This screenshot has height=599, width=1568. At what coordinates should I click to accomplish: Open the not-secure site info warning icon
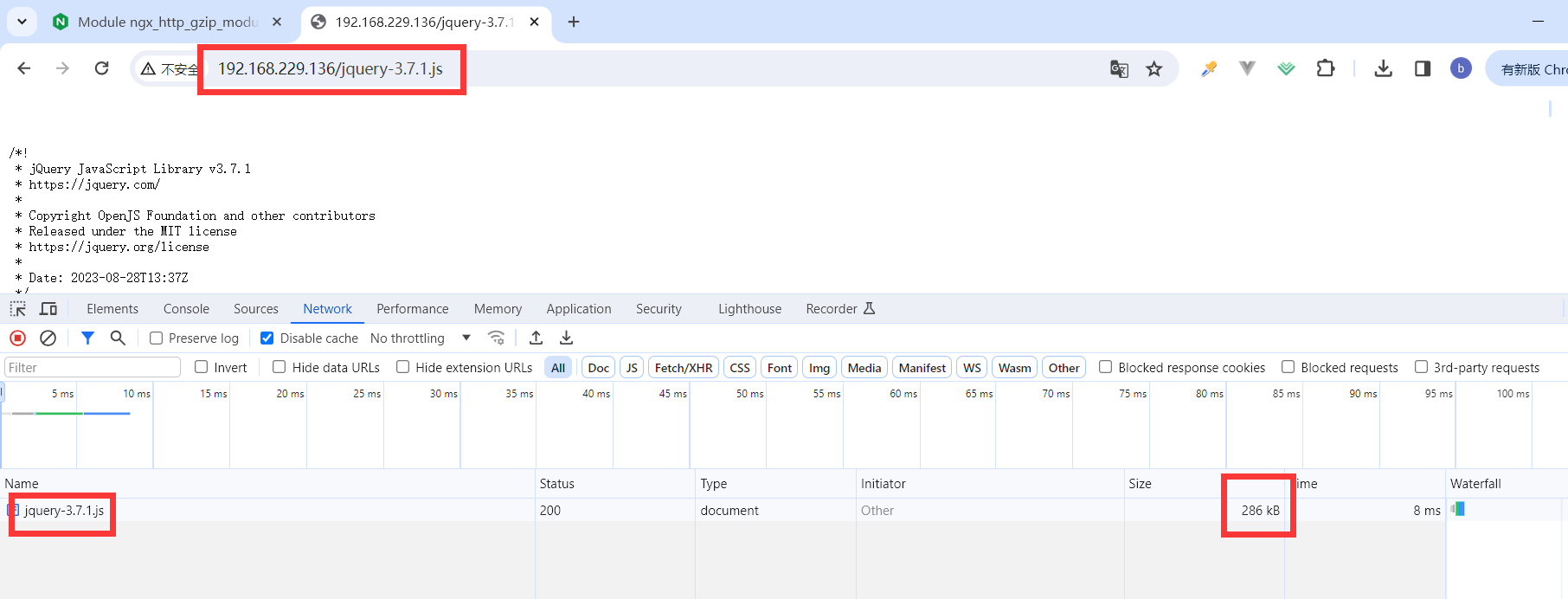[x=149, y=68]
